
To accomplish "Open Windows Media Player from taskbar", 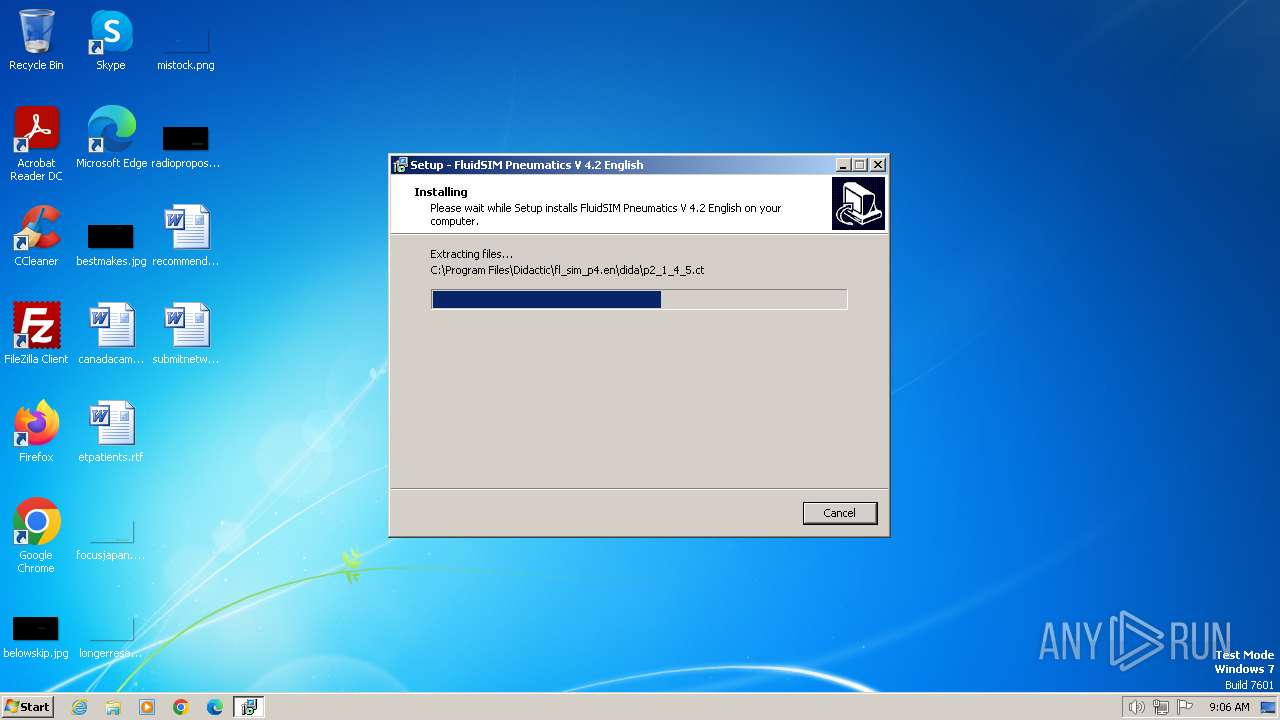I will 147,707.
